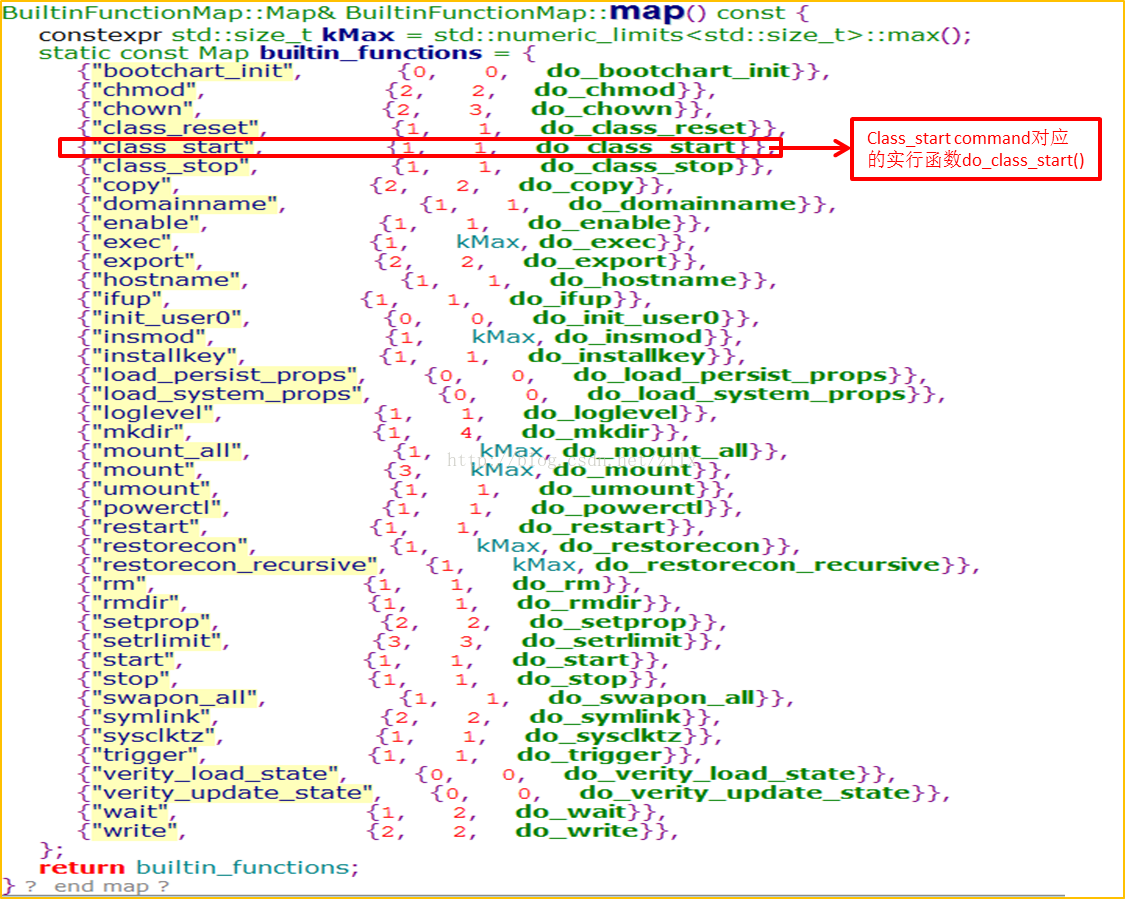Screen dimensions: 1125x899
Task: Click the std::numeric_limits expression
Action: (x=700, y=35)
